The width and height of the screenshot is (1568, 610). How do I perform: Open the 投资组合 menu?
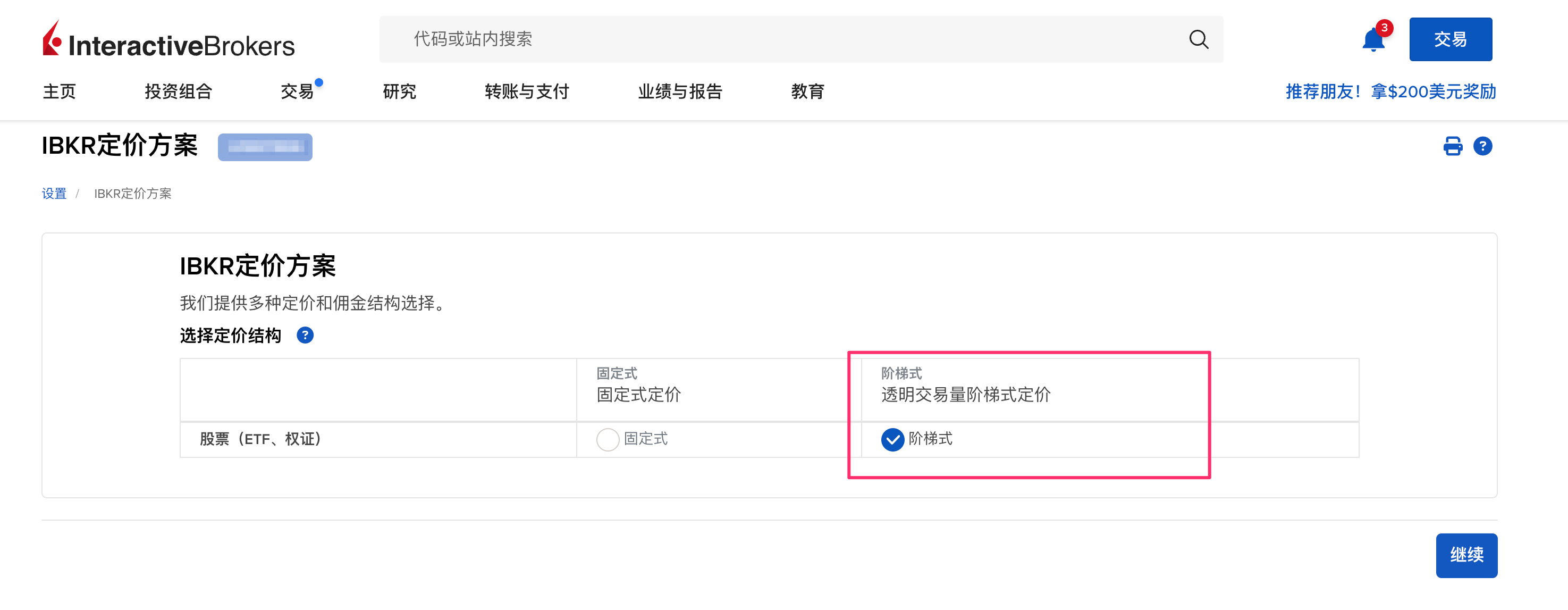point(179,92)
